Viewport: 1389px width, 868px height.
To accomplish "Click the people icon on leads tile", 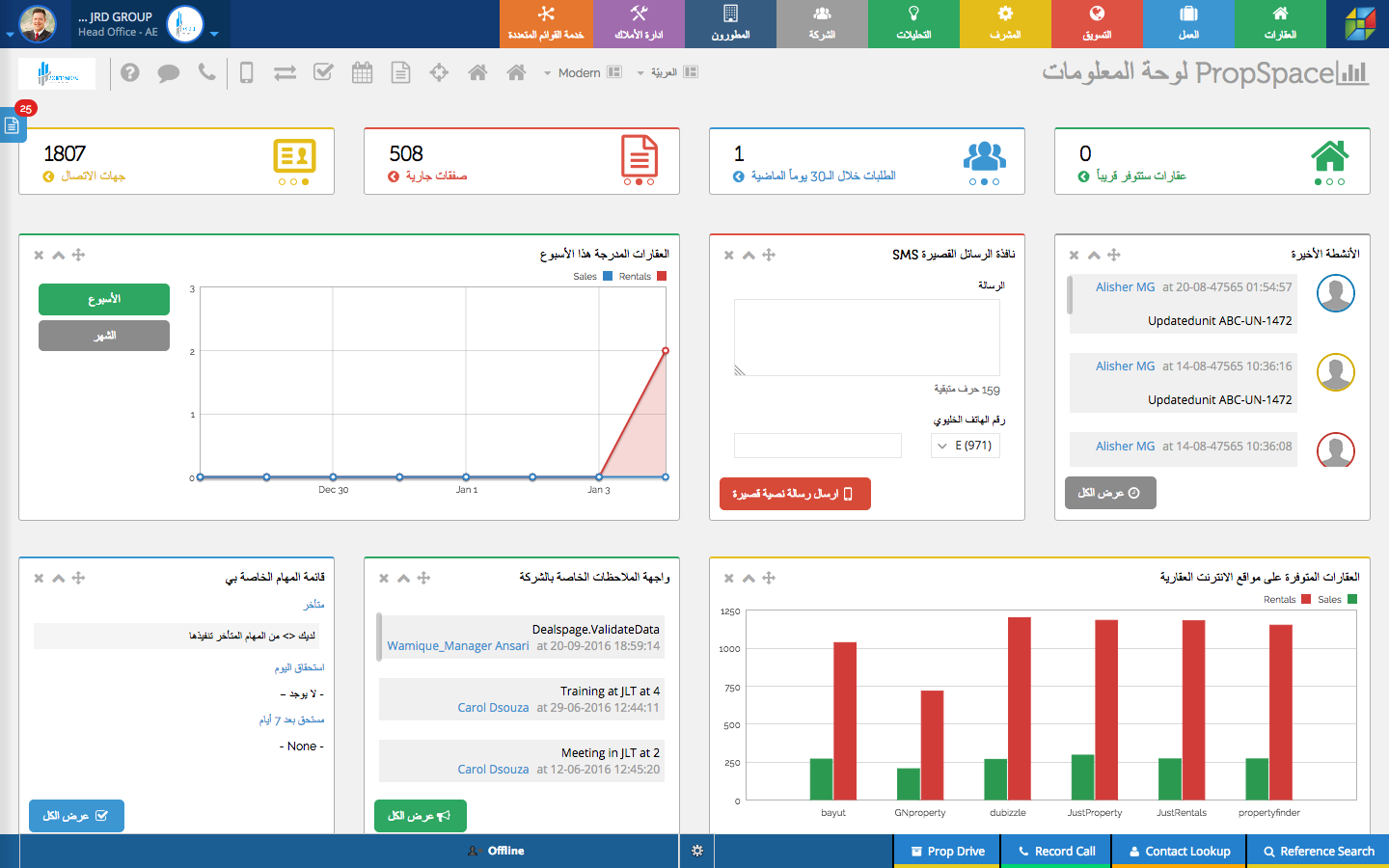I will [985, 156].
